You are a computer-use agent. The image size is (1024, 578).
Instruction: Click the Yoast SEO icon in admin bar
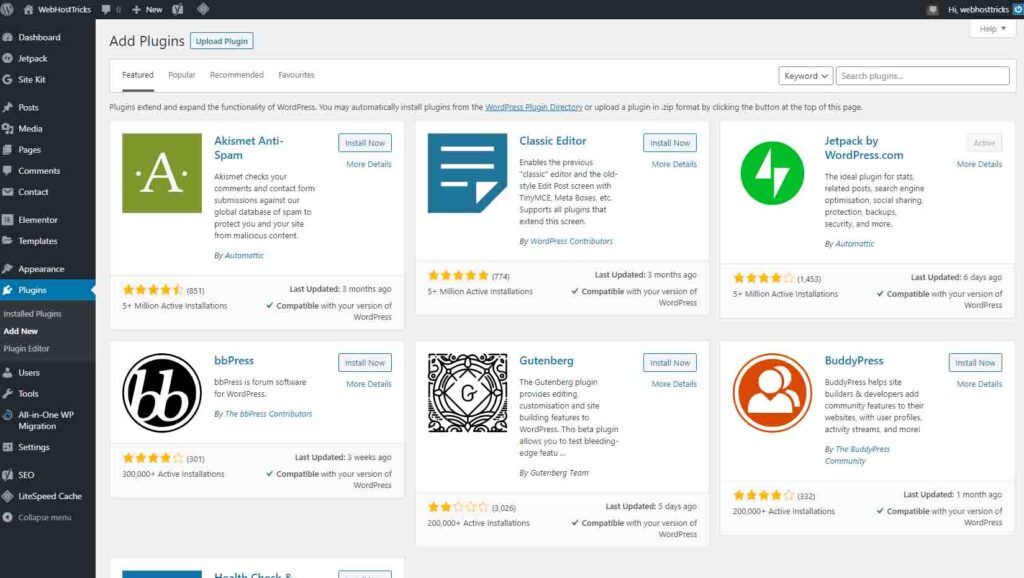coord(178,9)
